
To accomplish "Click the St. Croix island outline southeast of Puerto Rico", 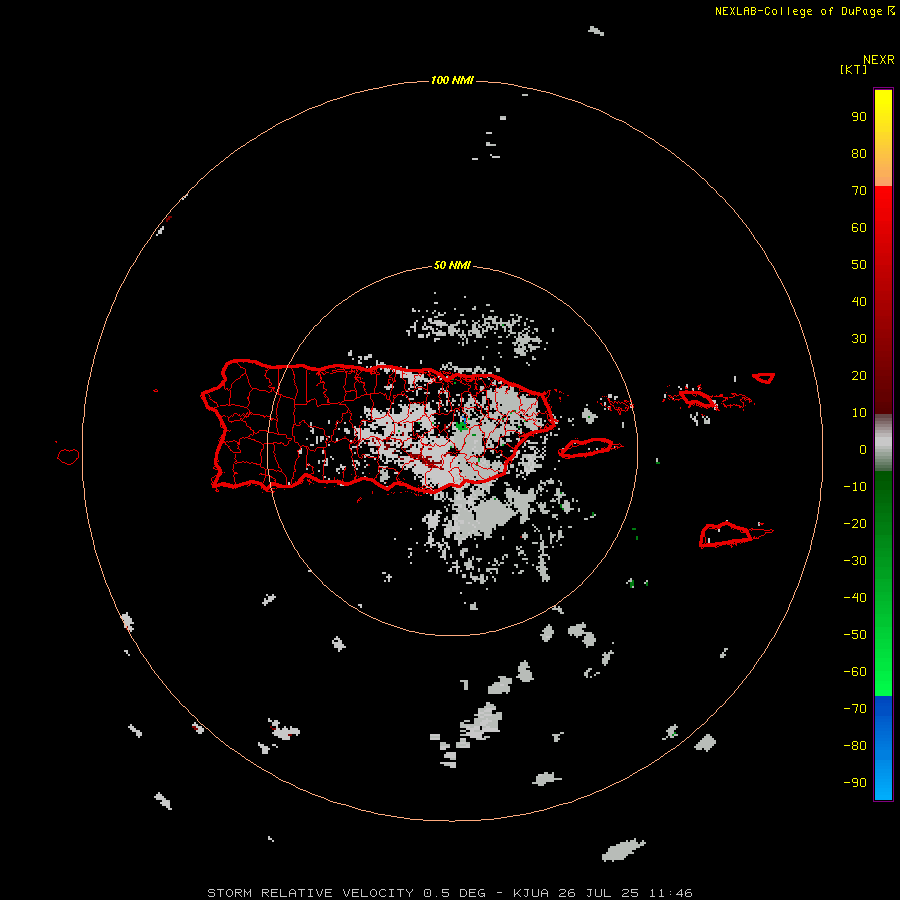I will point(726,534).
